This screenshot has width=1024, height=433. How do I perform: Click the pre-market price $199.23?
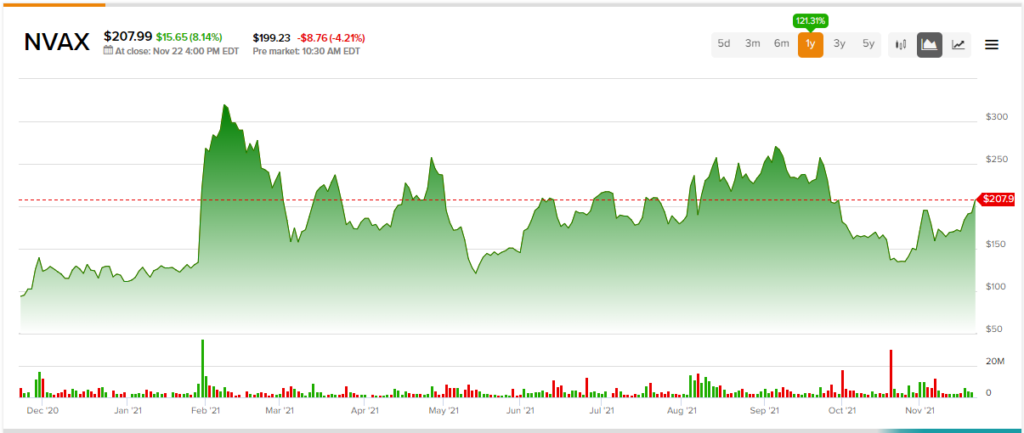[272, 36]
